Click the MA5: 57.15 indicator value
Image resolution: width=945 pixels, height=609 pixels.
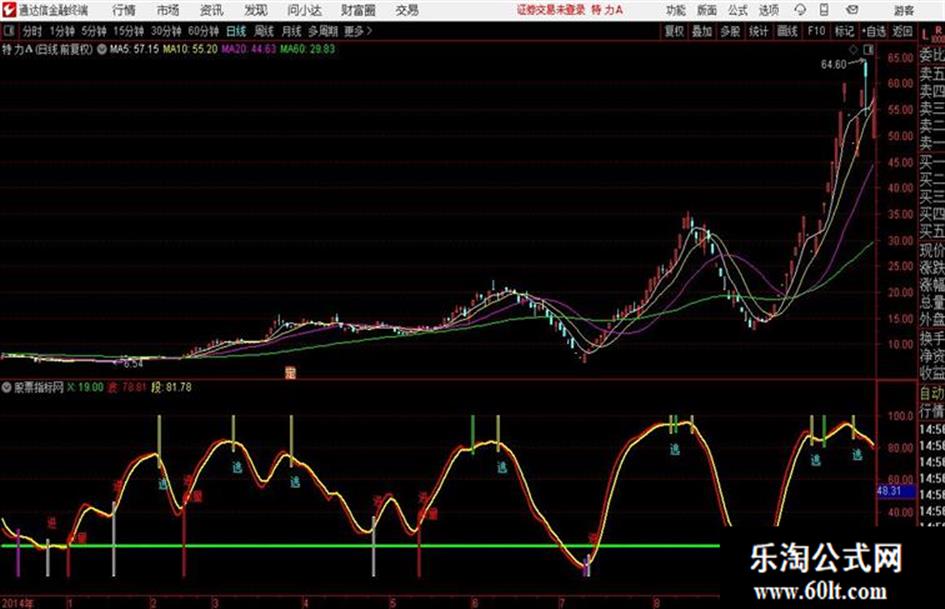[x=134, y=49]
